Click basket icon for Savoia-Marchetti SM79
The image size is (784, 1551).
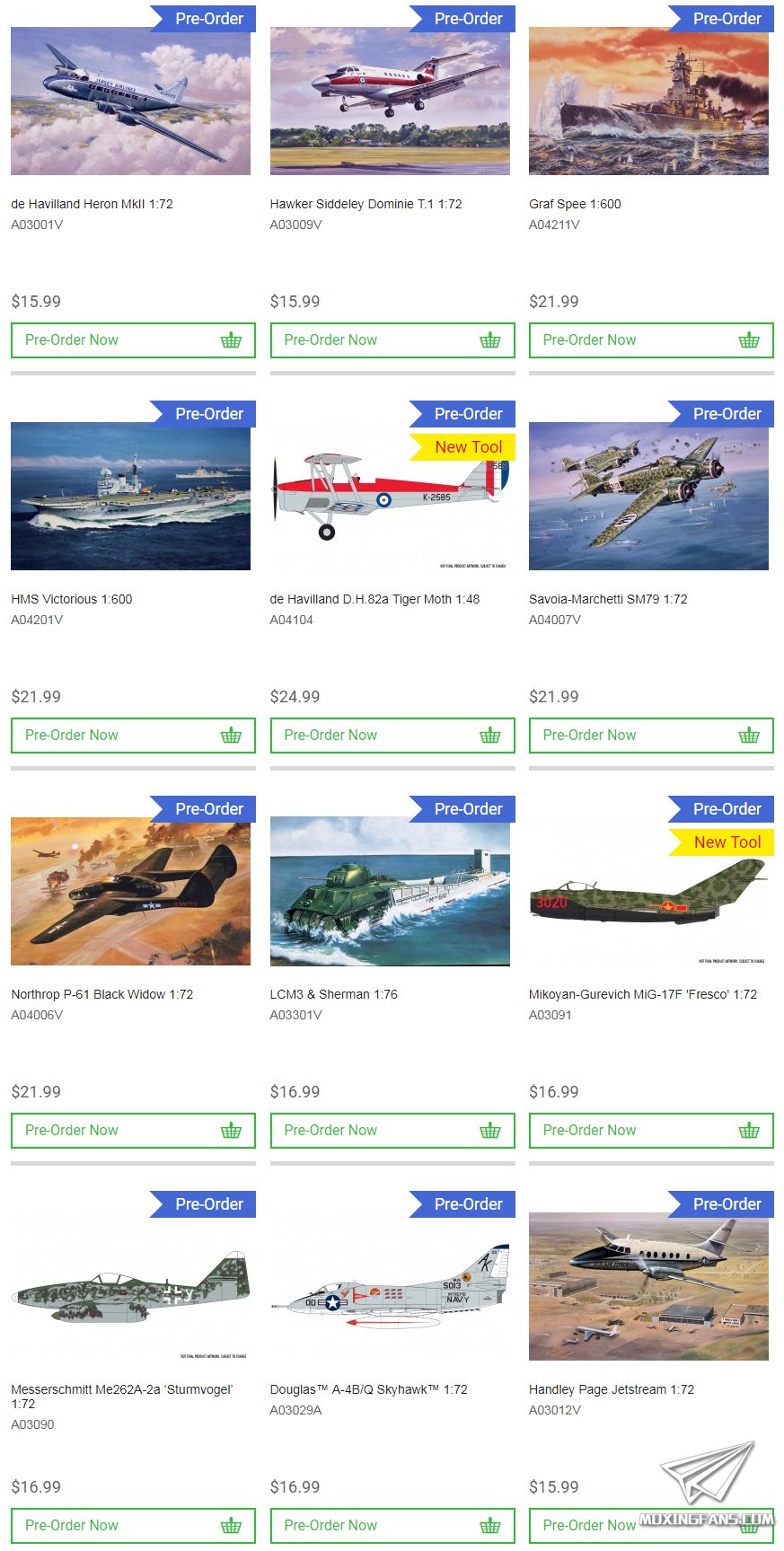point(749,735)
